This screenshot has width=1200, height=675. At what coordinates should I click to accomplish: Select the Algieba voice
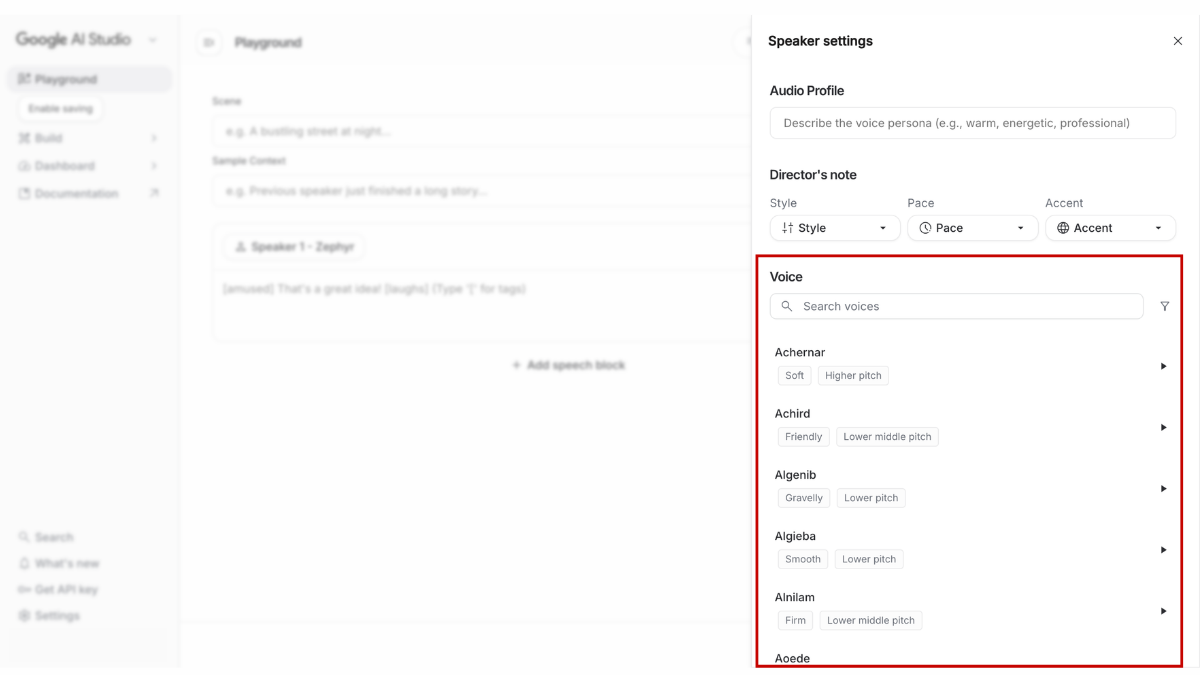coord(795,536)
